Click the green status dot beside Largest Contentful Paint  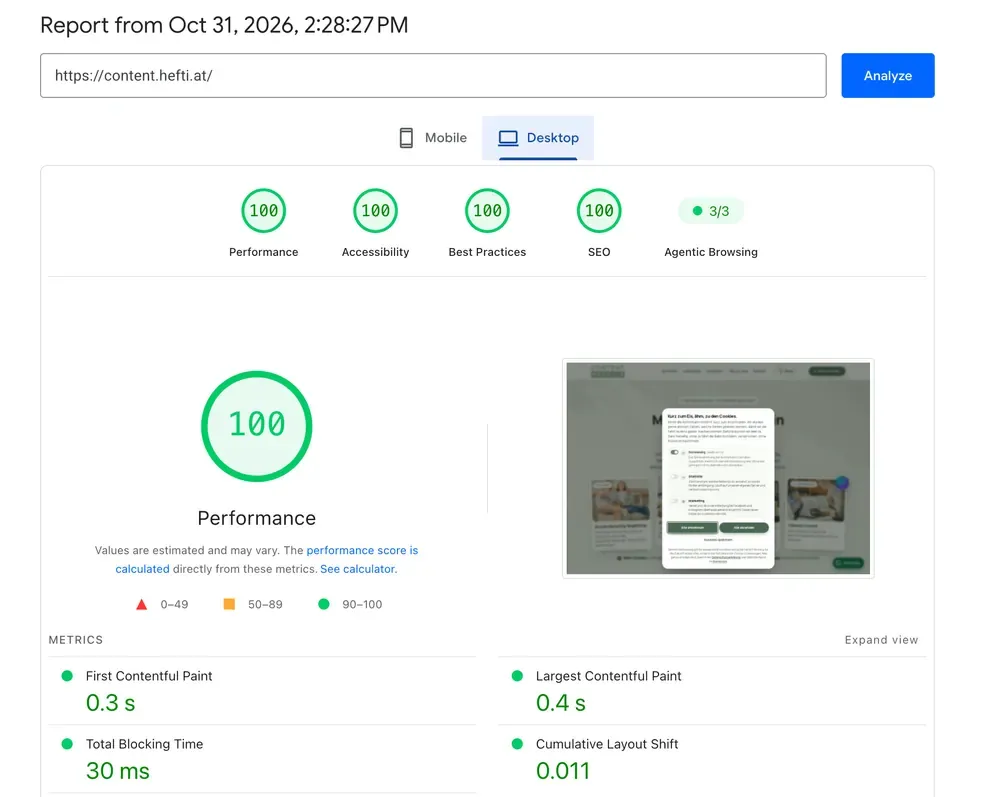pyautogui.click(x=517, y=676)
